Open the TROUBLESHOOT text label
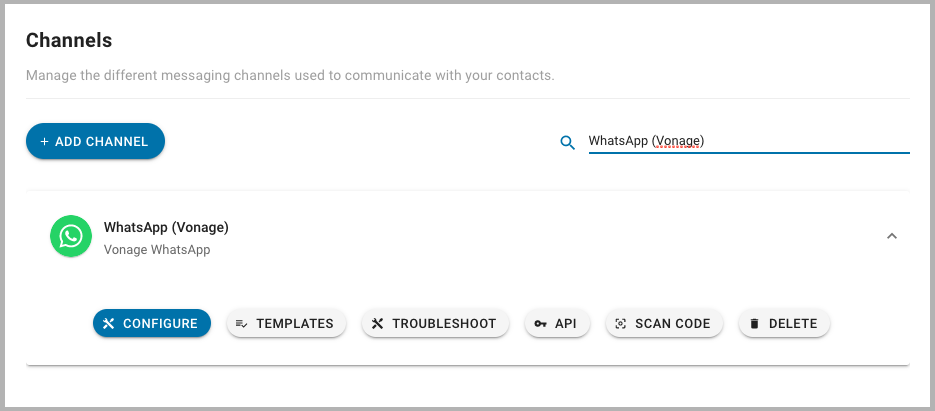Screen dimensions: 935x411 [444, 323]
